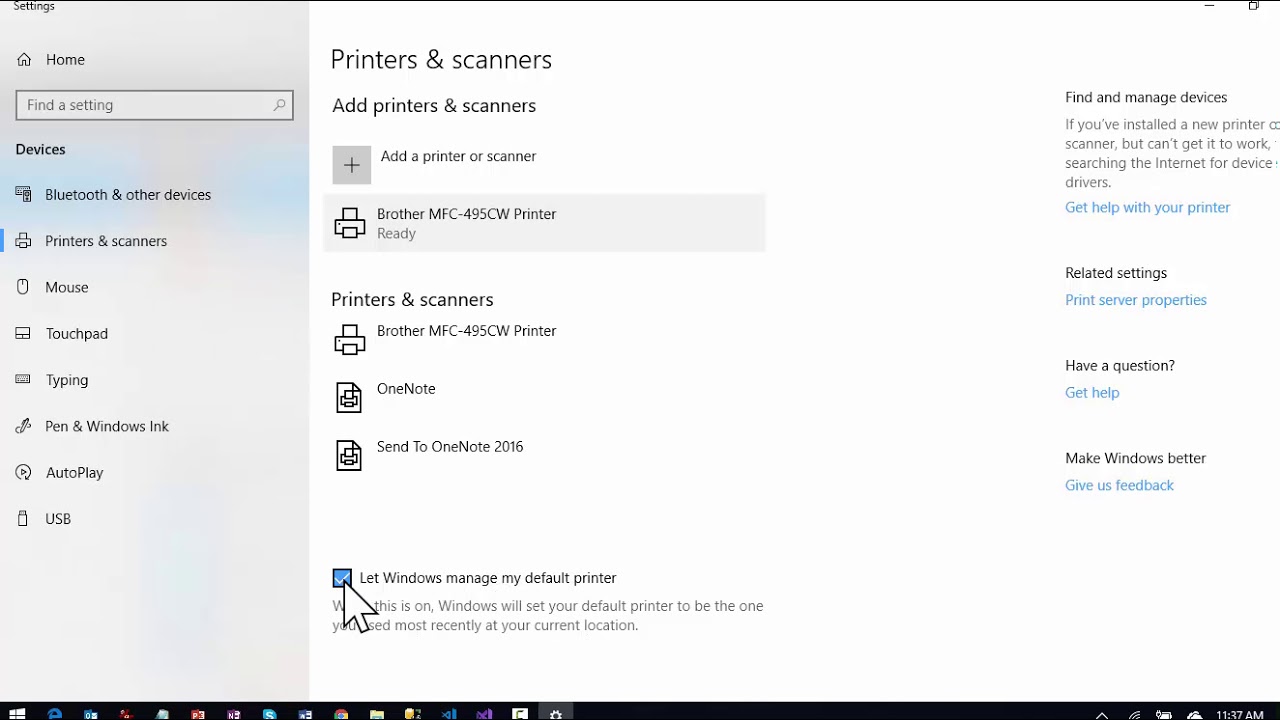Open the OneDrive cloud tray icon
This screenshot has width=1280, height=720.
tap(1195, 715)
